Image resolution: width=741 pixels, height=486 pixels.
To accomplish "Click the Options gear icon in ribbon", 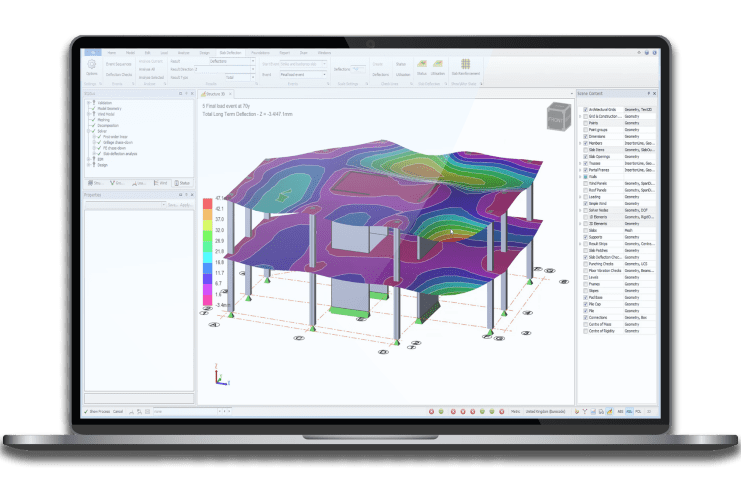I will coord(92,63).
